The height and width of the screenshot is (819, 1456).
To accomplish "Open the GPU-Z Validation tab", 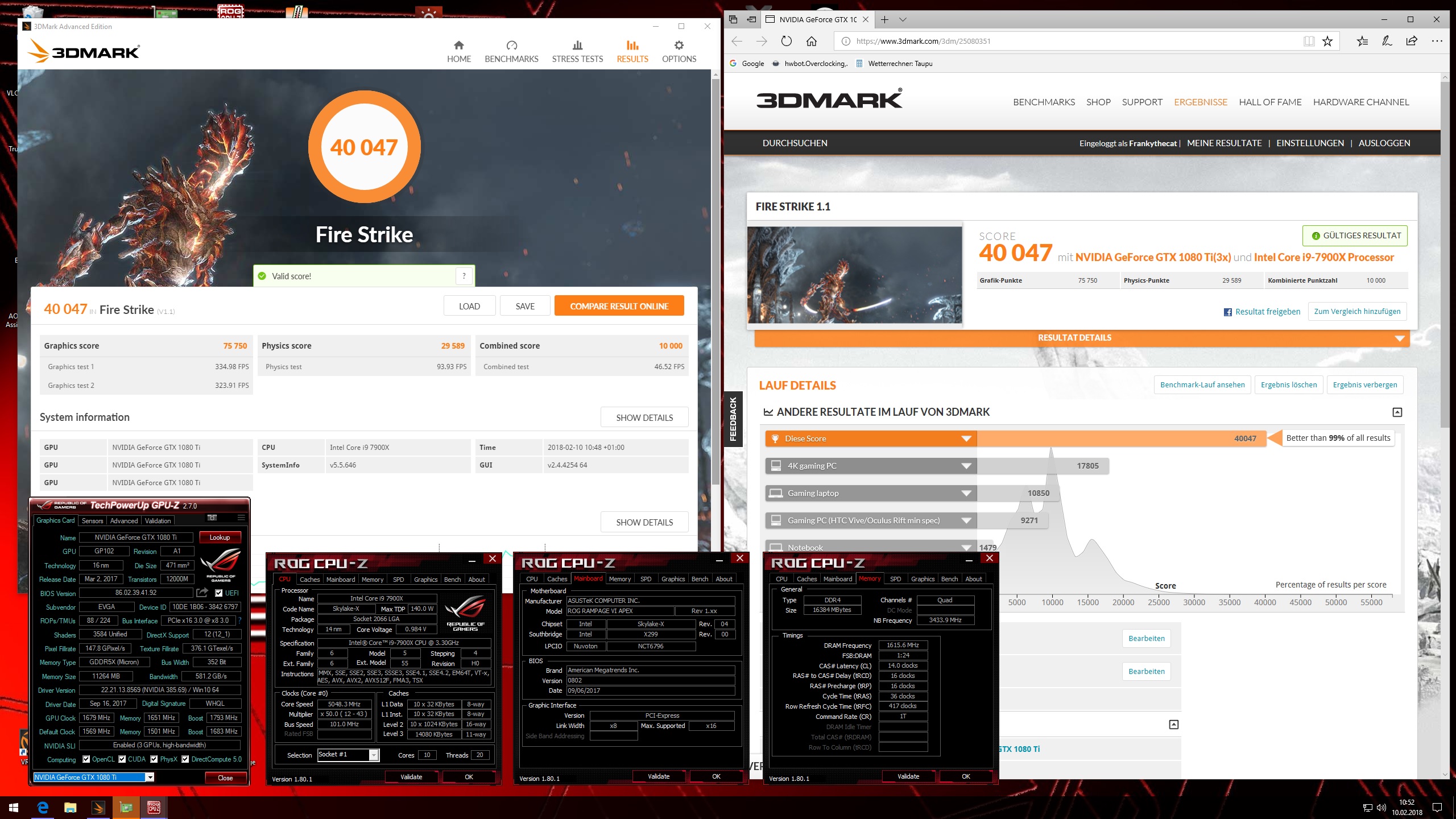I will click(x=158, y=520).
